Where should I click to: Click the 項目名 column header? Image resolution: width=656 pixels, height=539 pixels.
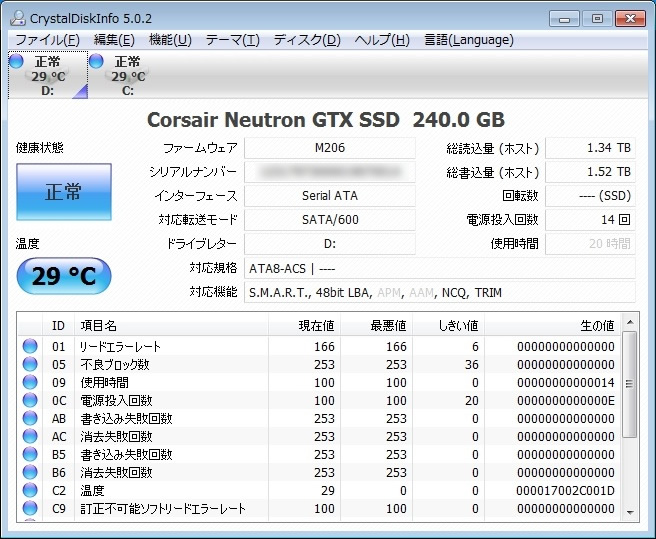point(172,325)
